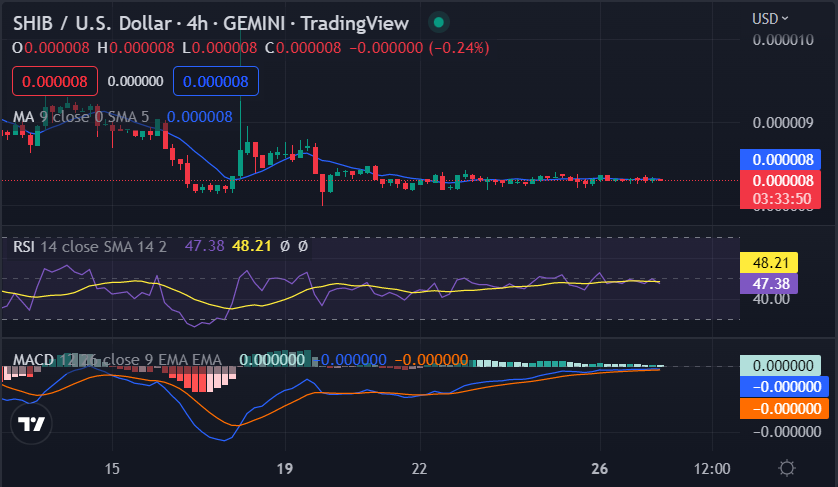The image size is (838, 487).
Task: Select the RSI 14 close indicator legend
Action: click(x=90, y=246)
